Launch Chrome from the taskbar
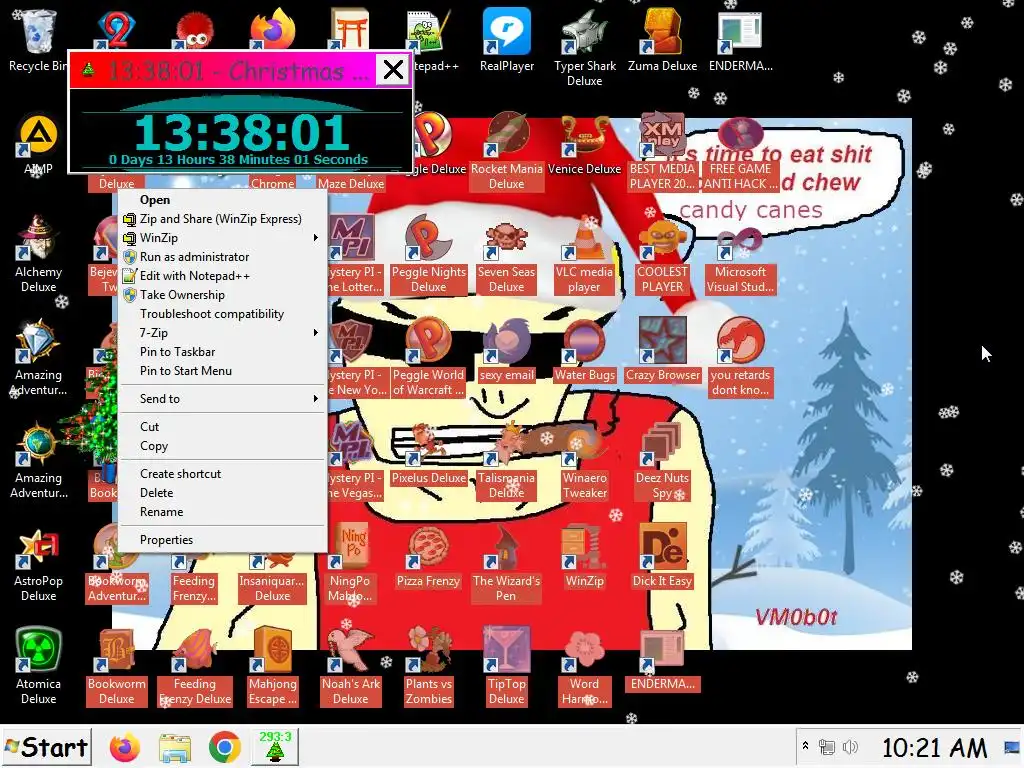 click(224, 747)
